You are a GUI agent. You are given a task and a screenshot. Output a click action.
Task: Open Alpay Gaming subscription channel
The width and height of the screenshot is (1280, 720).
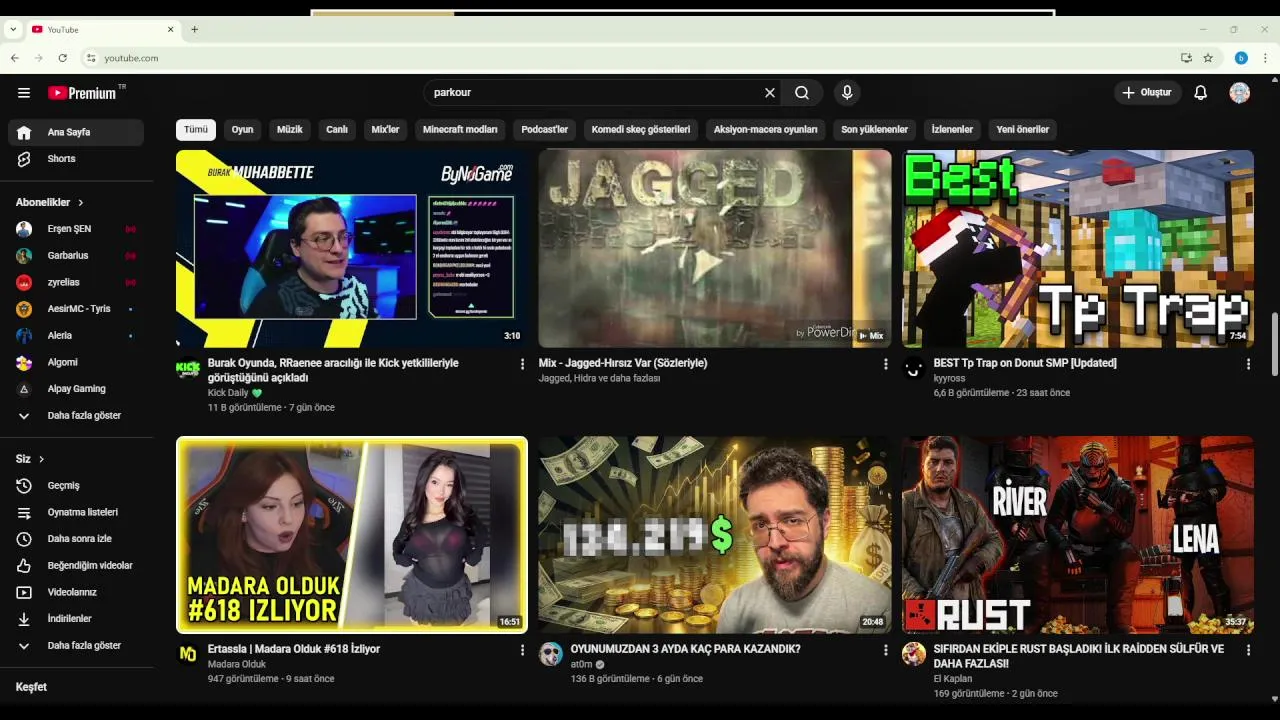pos(76,389)
